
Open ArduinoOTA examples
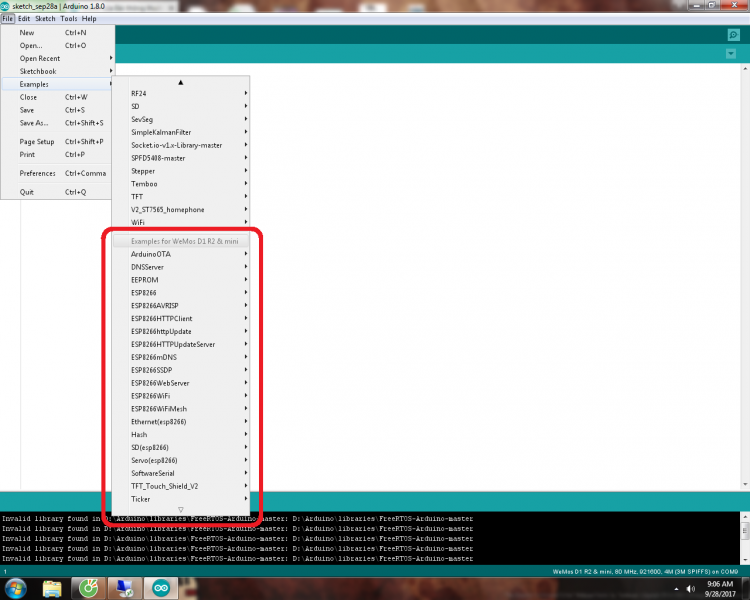[181, 254]
